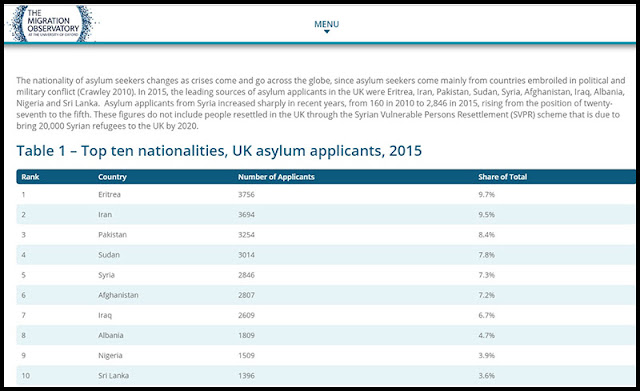640x391 pixels.
Task: Select the Country column header
Action: pos(112,177)
